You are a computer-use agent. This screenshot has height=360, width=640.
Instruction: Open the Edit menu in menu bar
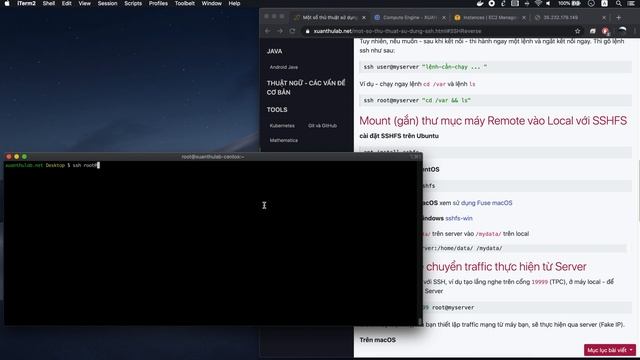[x=67, y=4]
